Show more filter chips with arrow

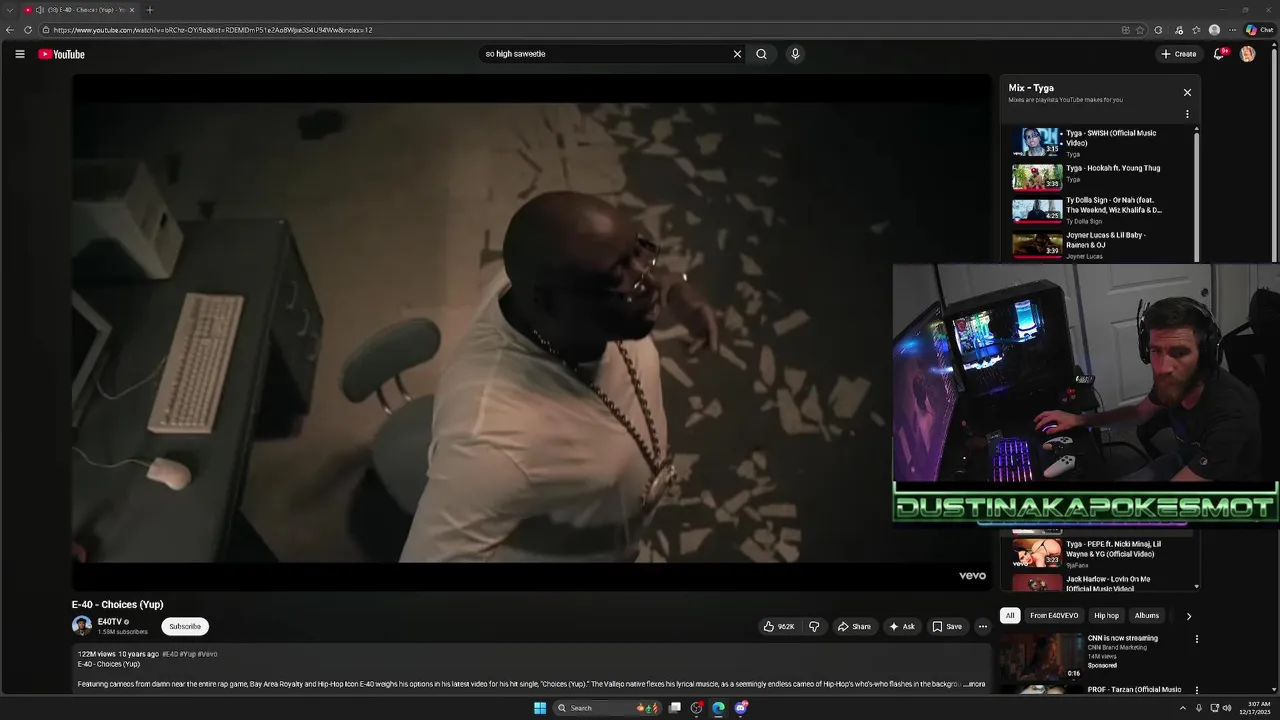tap(1189, 616)
